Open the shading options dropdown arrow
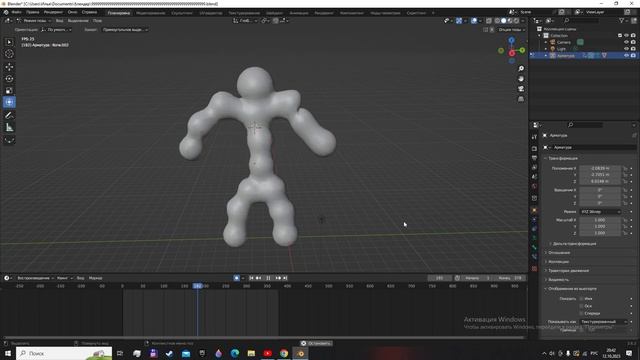The width and height of the screenshot is (640, 360). [x=523, y=20]
